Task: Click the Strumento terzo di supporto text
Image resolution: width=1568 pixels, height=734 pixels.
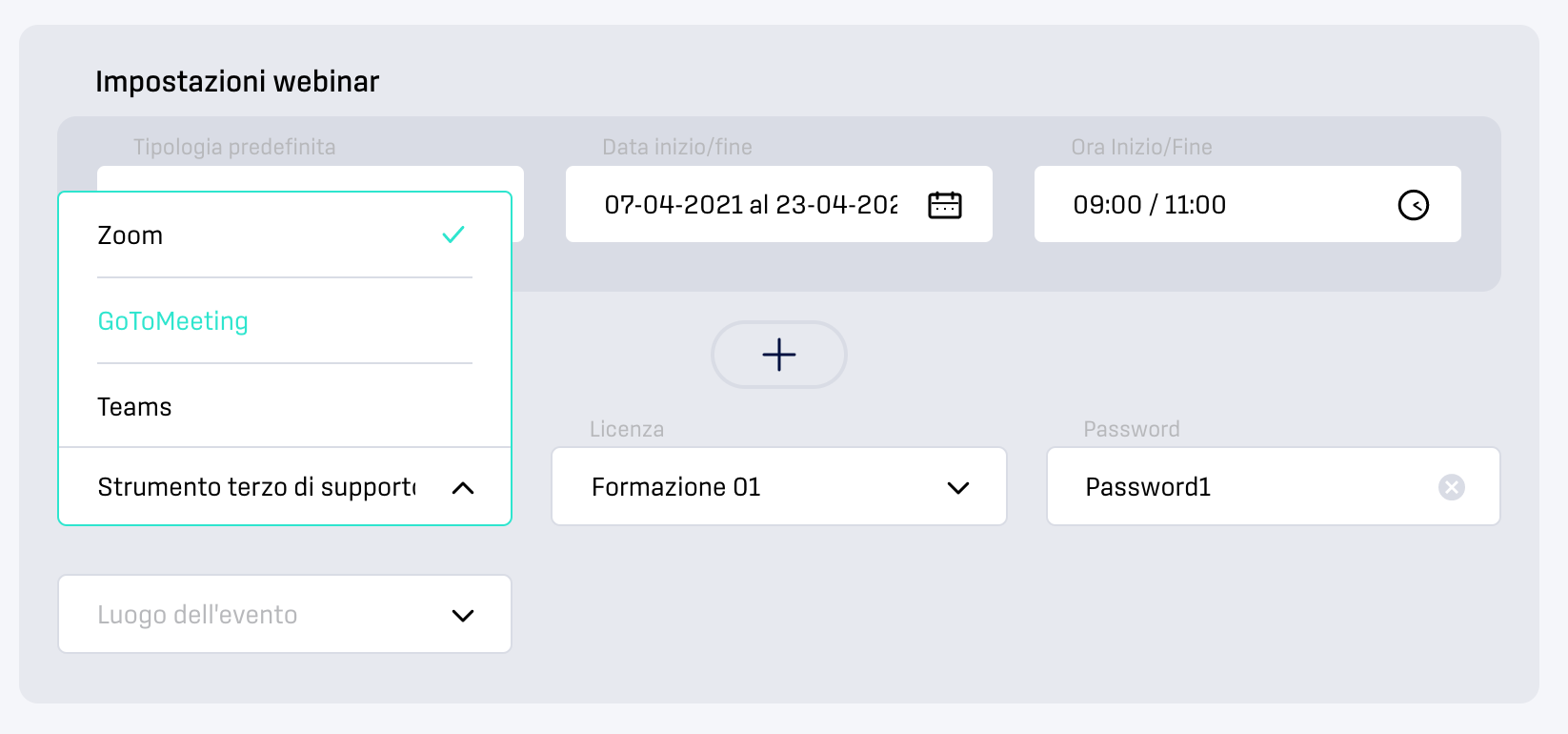Action: 257,487
